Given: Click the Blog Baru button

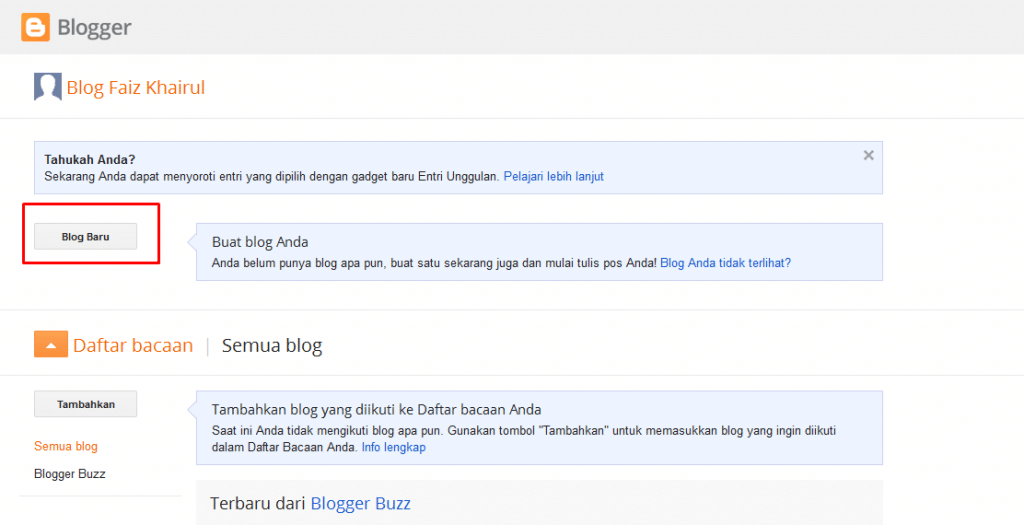Looking at the screenshot, I should click(86, 236).
